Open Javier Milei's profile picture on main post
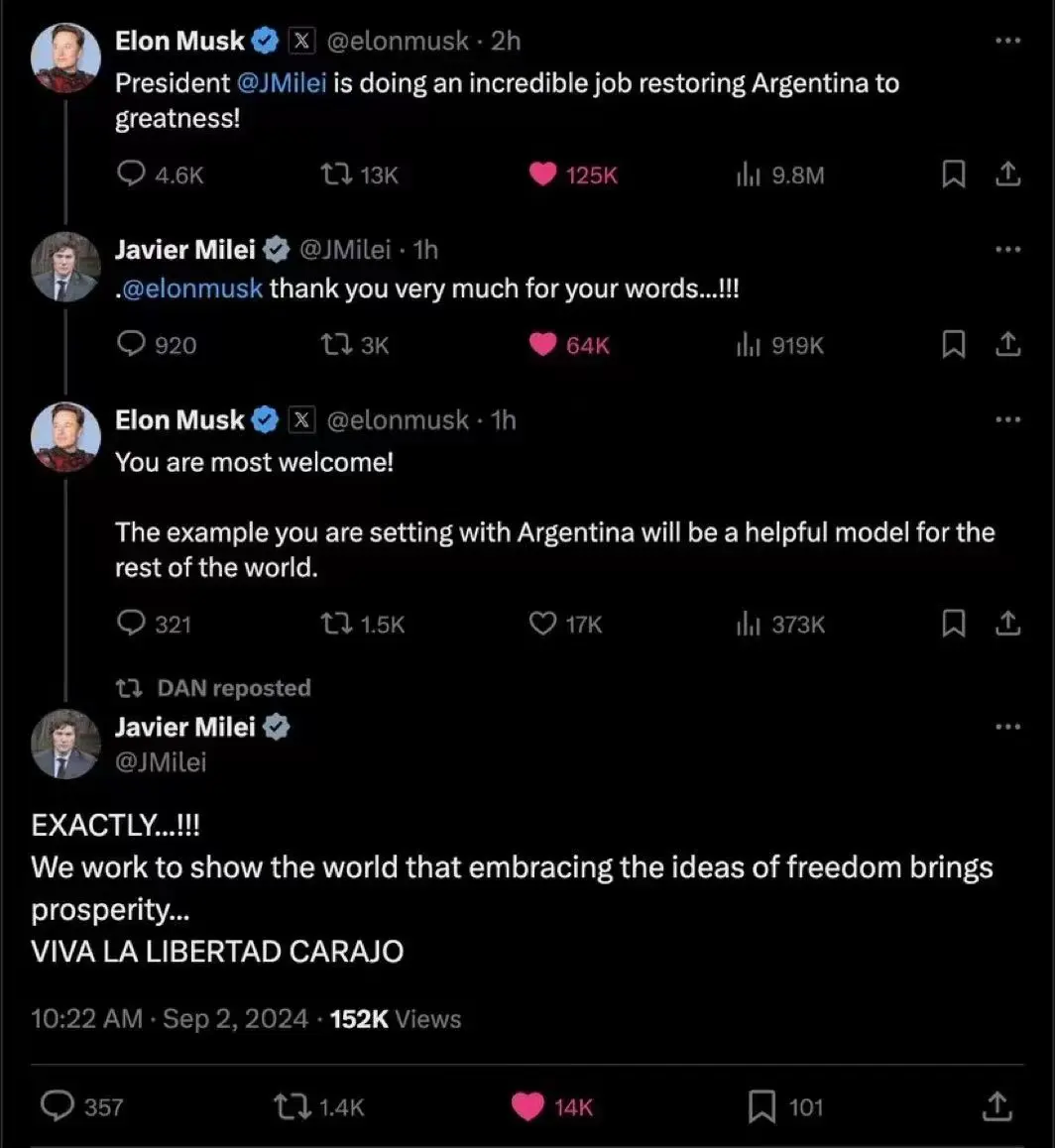This screenshot has width=1055, height=1148. tap(65, 746)
